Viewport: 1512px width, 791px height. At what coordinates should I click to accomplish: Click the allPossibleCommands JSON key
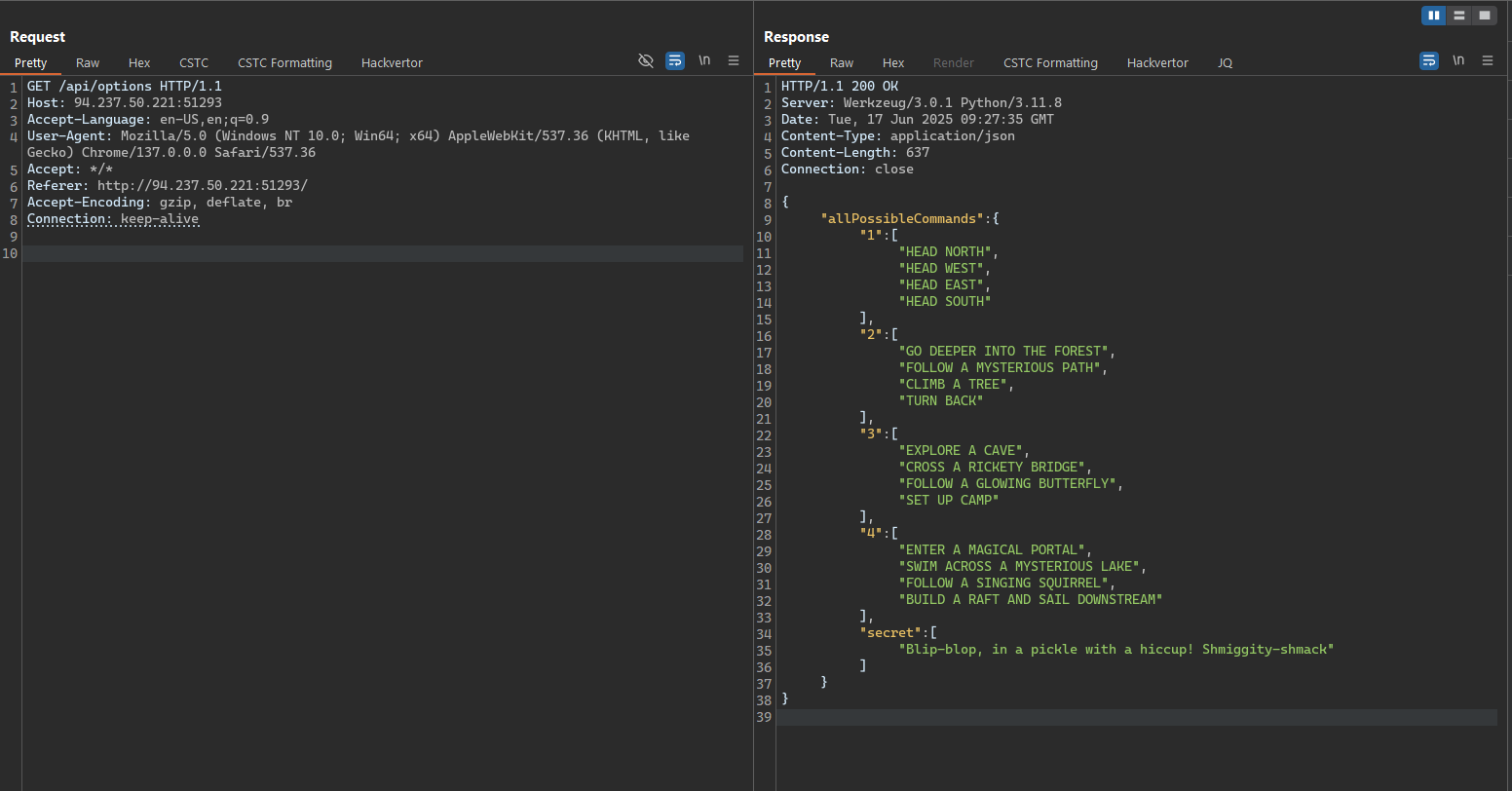(902, 219)
